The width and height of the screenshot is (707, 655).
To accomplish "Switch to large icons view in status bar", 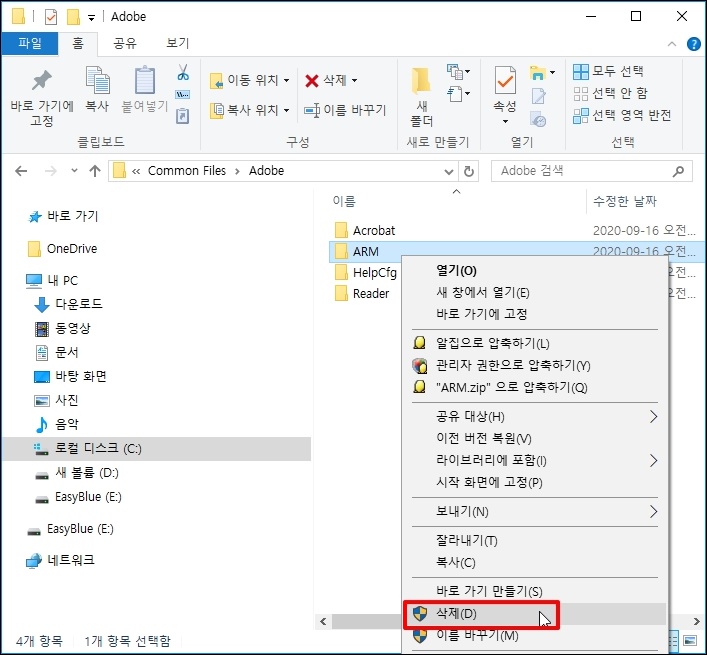I will [x=690, y=640].
